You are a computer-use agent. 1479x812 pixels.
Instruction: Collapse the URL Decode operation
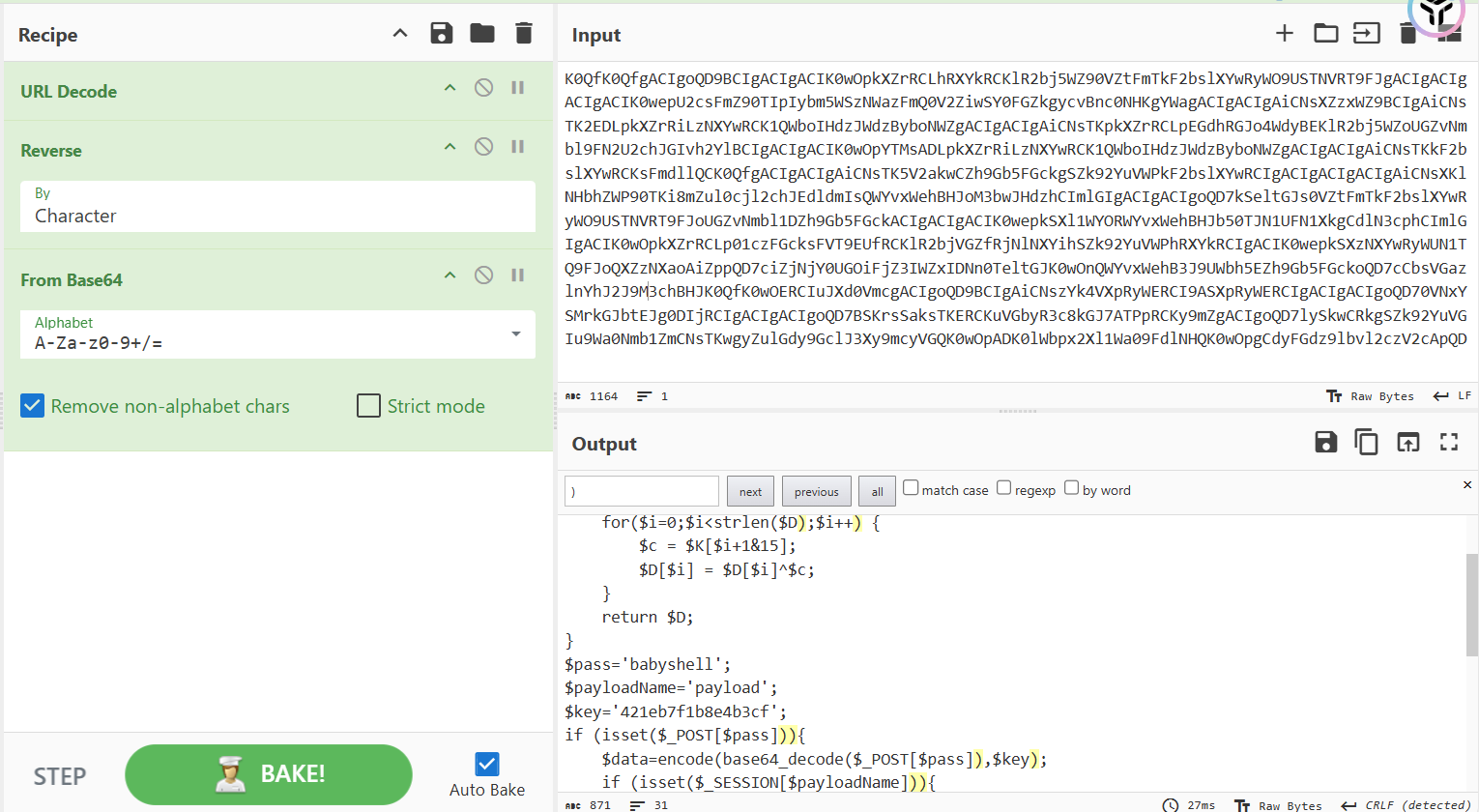[449, 88]
